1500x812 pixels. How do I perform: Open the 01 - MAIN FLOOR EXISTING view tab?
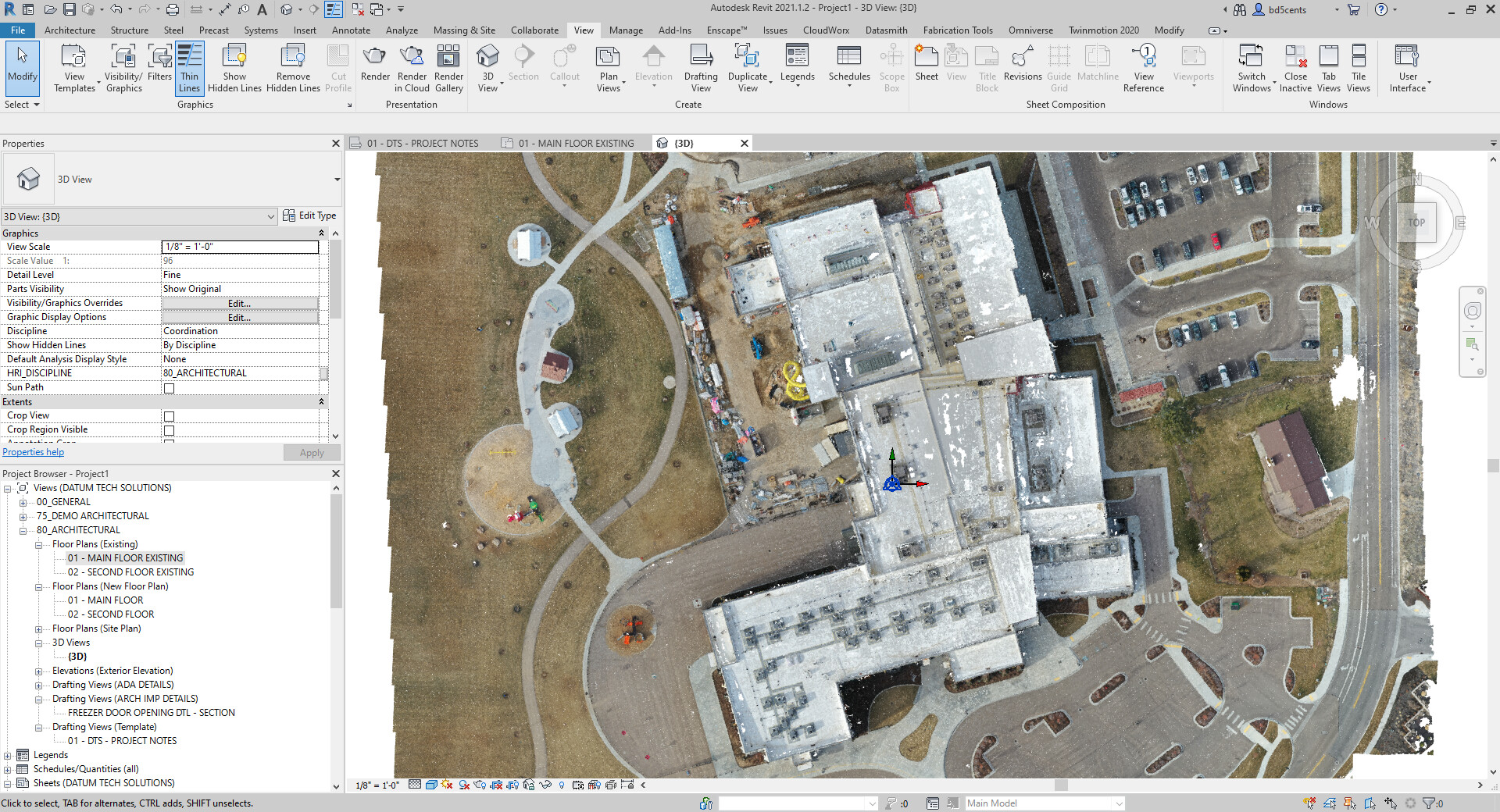576,143
